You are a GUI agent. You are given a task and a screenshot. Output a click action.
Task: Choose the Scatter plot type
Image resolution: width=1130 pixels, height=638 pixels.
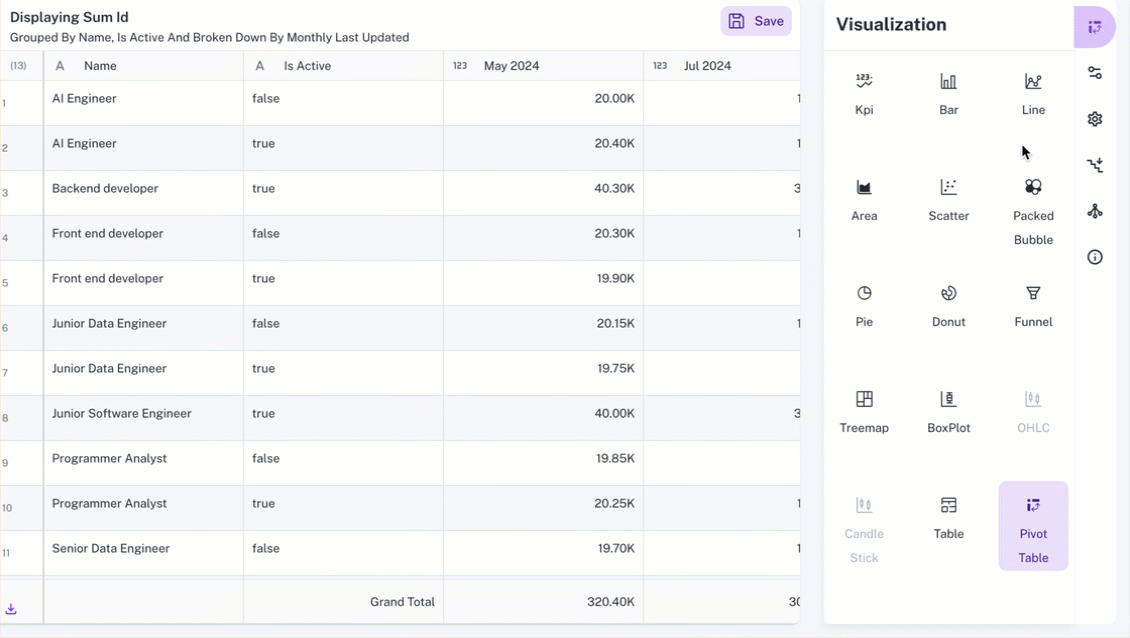click(x=948, y=200)
